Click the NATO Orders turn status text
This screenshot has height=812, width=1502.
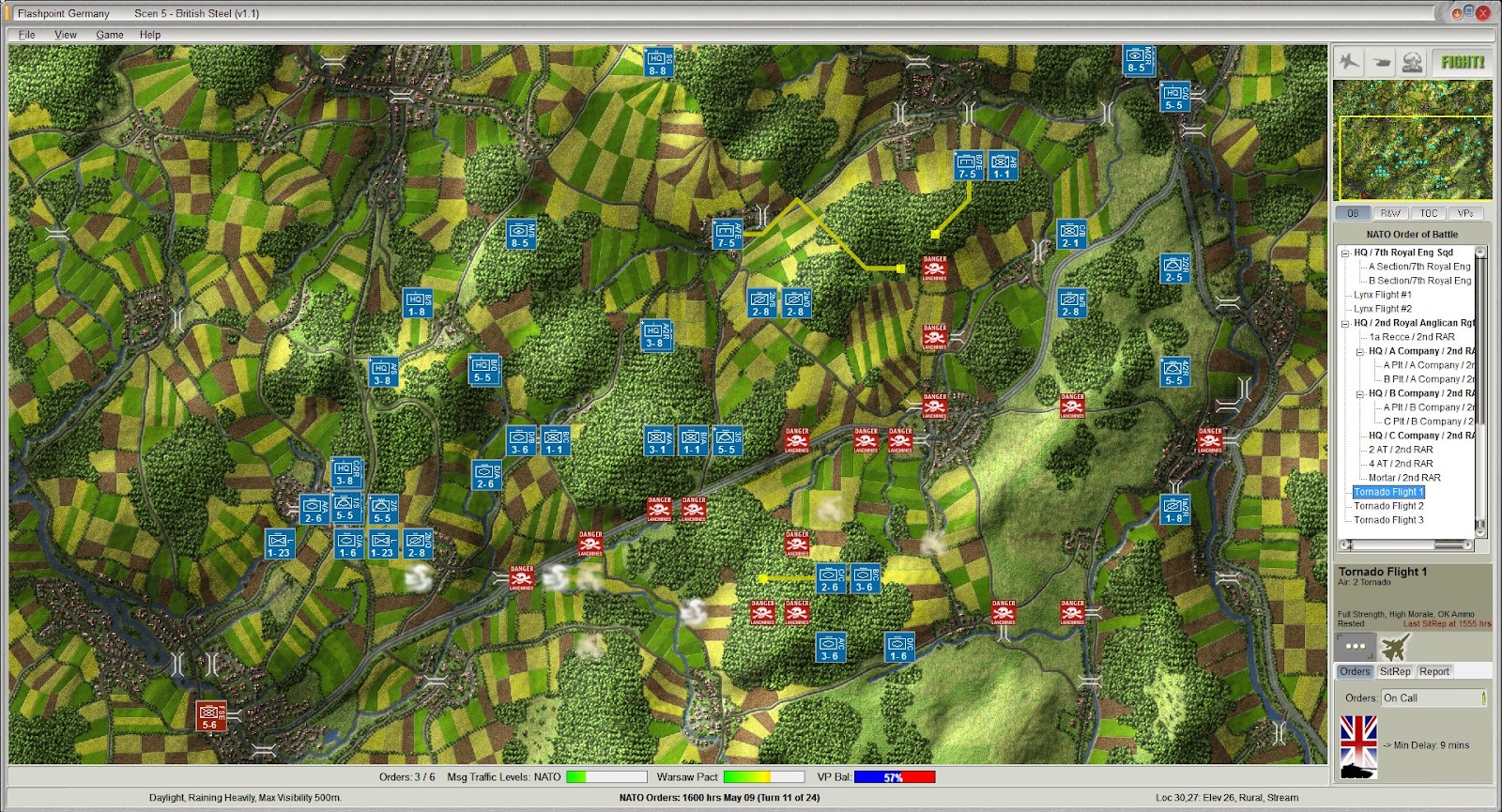(719, 798)
